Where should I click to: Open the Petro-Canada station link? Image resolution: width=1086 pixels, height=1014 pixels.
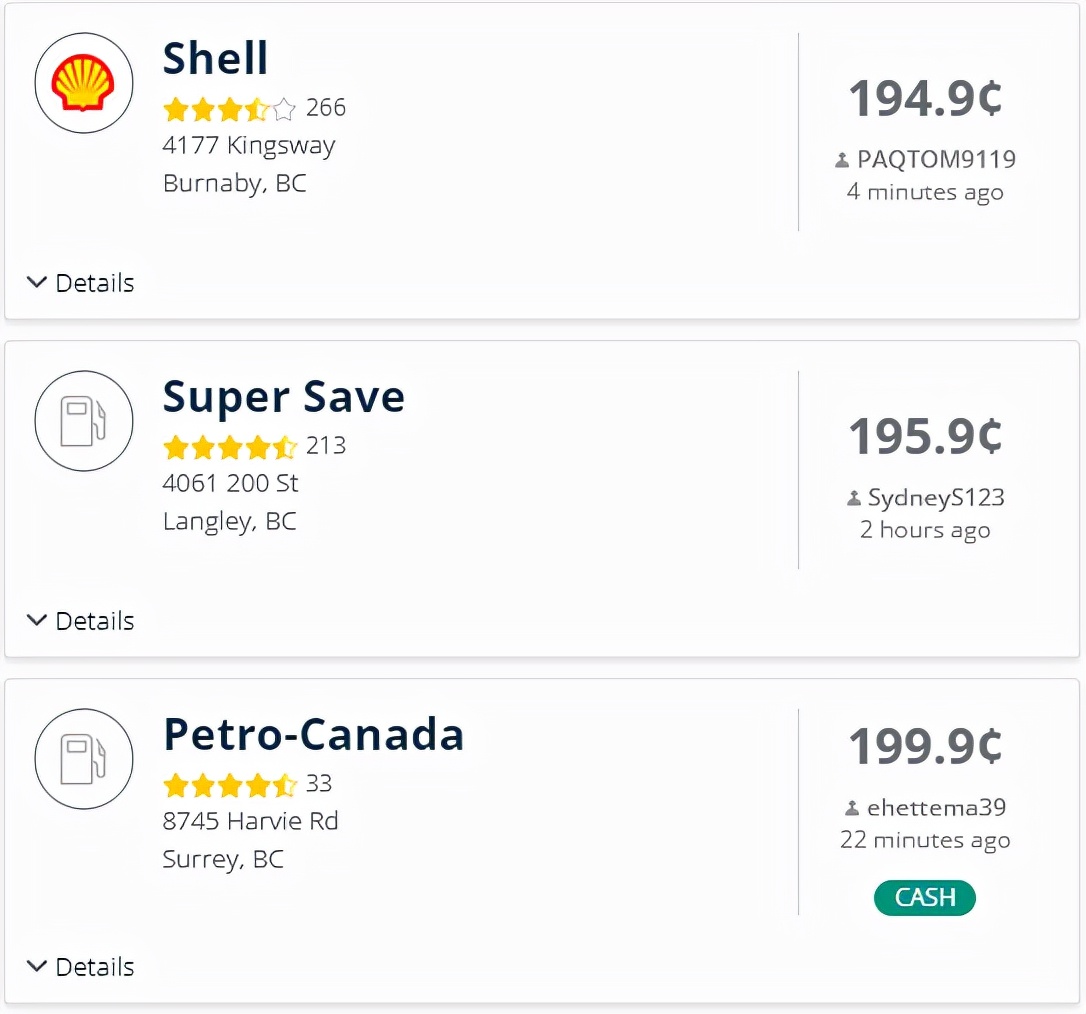pos(314,735)
